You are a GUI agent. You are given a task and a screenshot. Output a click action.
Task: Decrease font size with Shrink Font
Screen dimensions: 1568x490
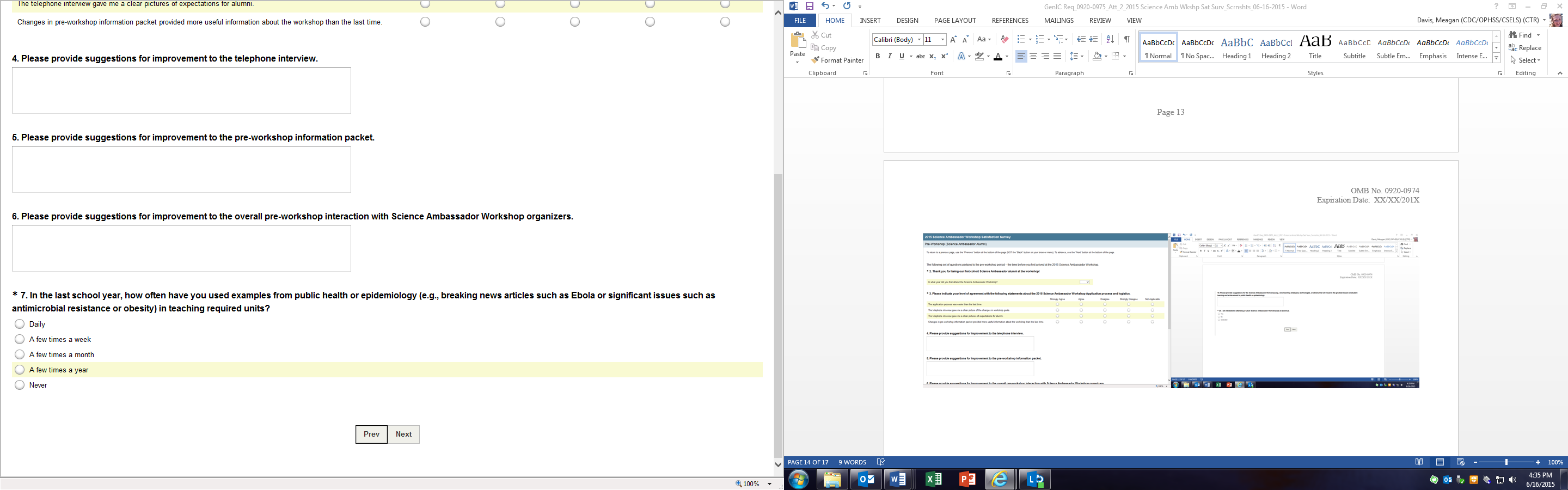pos(965,40)
